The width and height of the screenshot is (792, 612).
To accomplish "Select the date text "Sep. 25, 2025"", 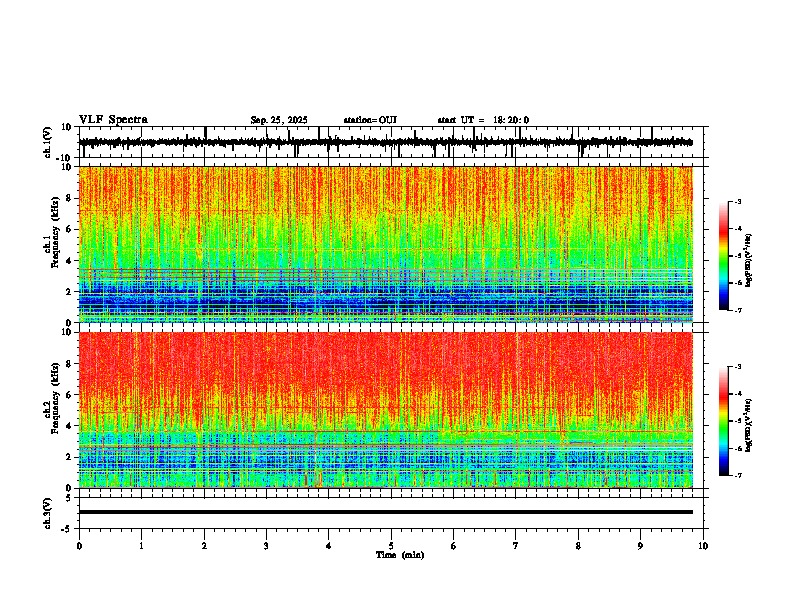I will pyautogui.click(x=279, y=120).
